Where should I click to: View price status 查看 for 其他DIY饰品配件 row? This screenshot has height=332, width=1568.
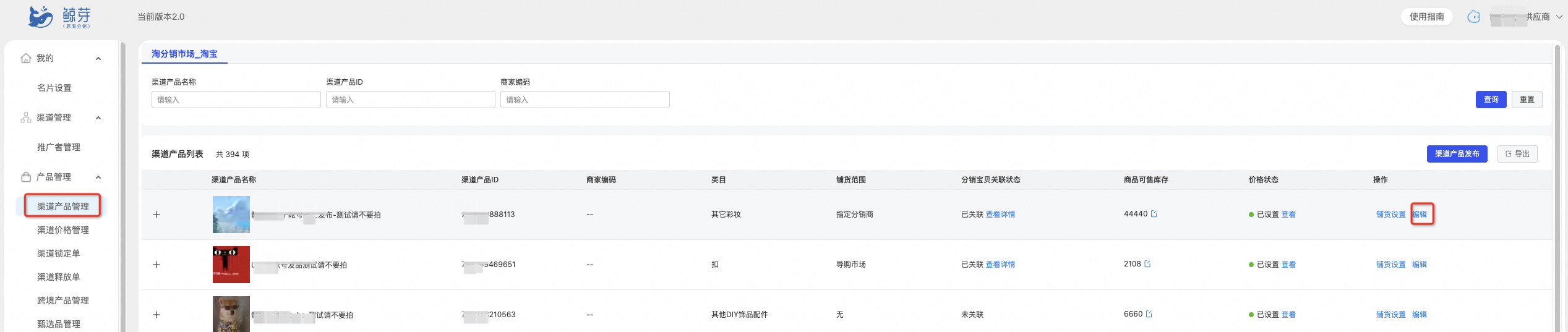click(x=1288, y=315)
